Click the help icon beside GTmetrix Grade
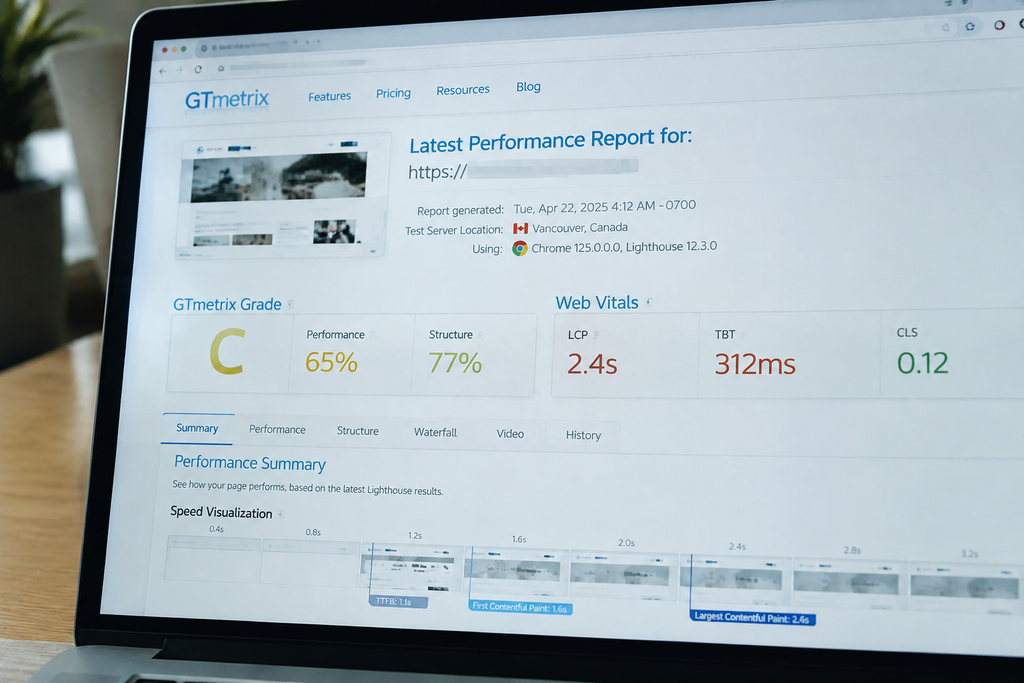 tap(291, 304)
